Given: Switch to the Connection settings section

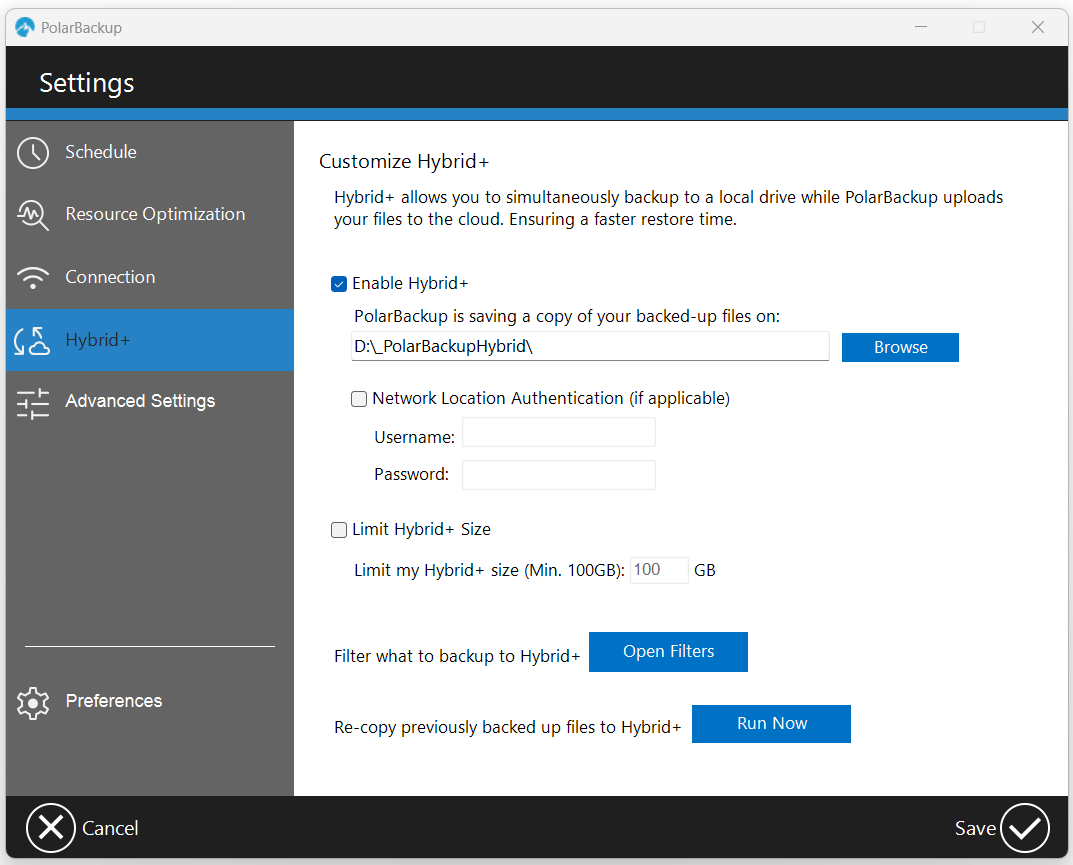Looking at the screenshot, I should pyautogui.click(x=110, y=277).
